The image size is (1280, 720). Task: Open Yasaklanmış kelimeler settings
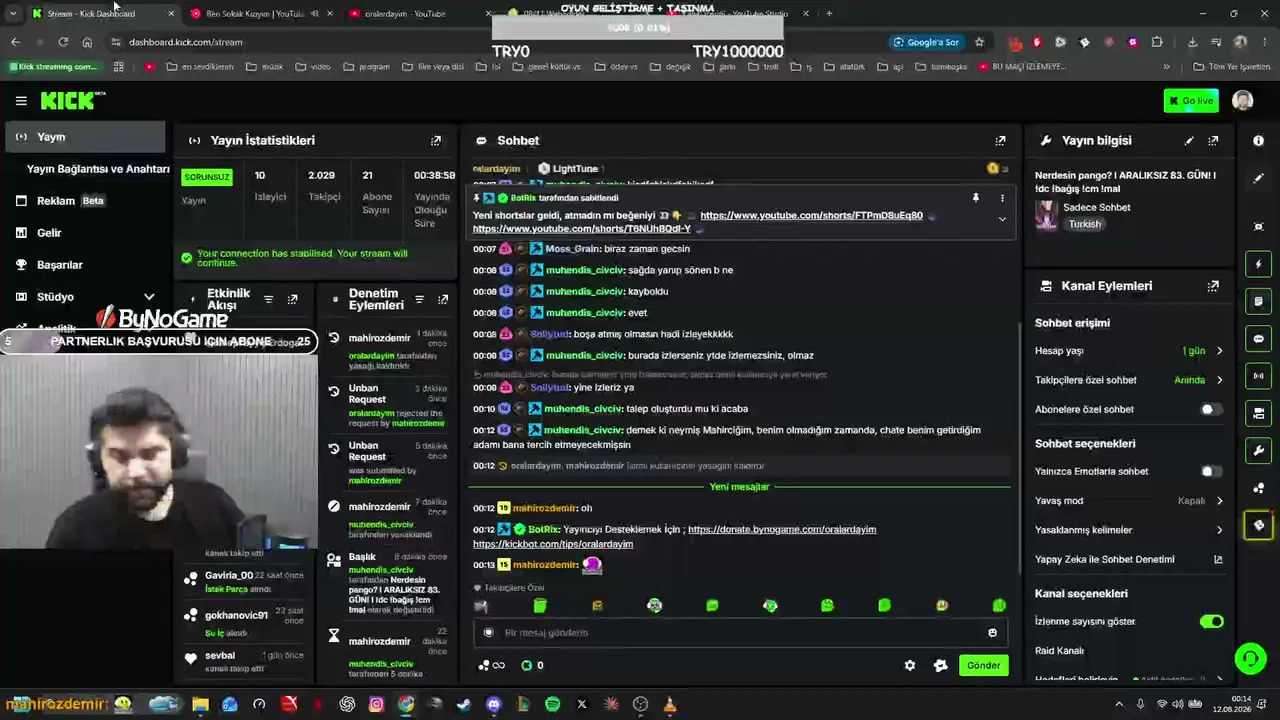point(1129,530)
